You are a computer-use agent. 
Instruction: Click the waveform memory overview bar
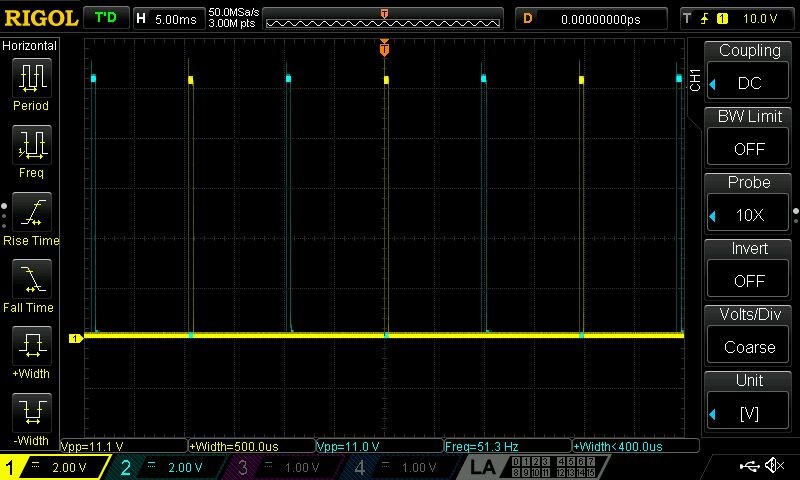[383, 19]
